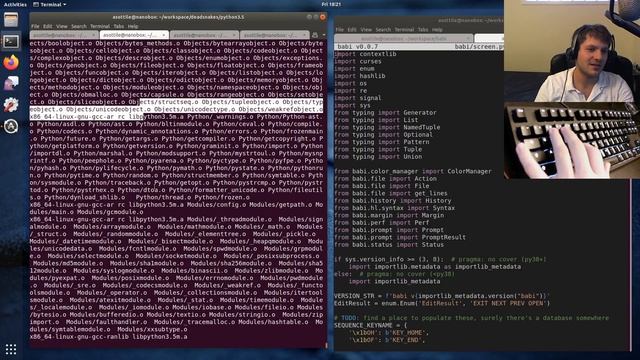Close the fourth tab in the left terminal
The height and width of the screenshot is (360, 640).
(x=304, y=35)
